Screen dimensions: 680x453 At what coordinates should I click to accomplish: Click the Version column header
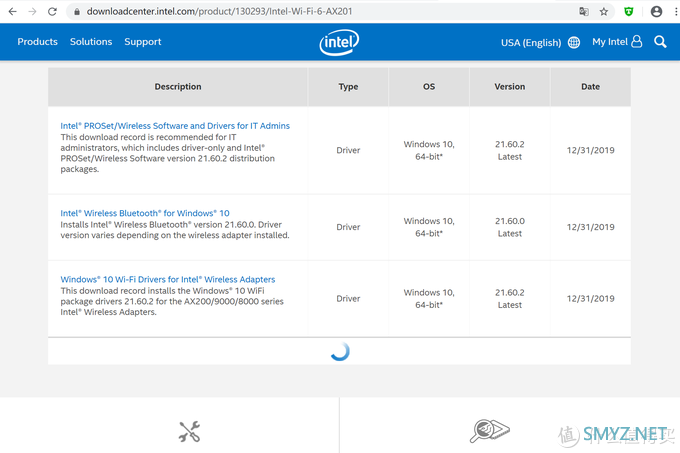tap(510, 87)
